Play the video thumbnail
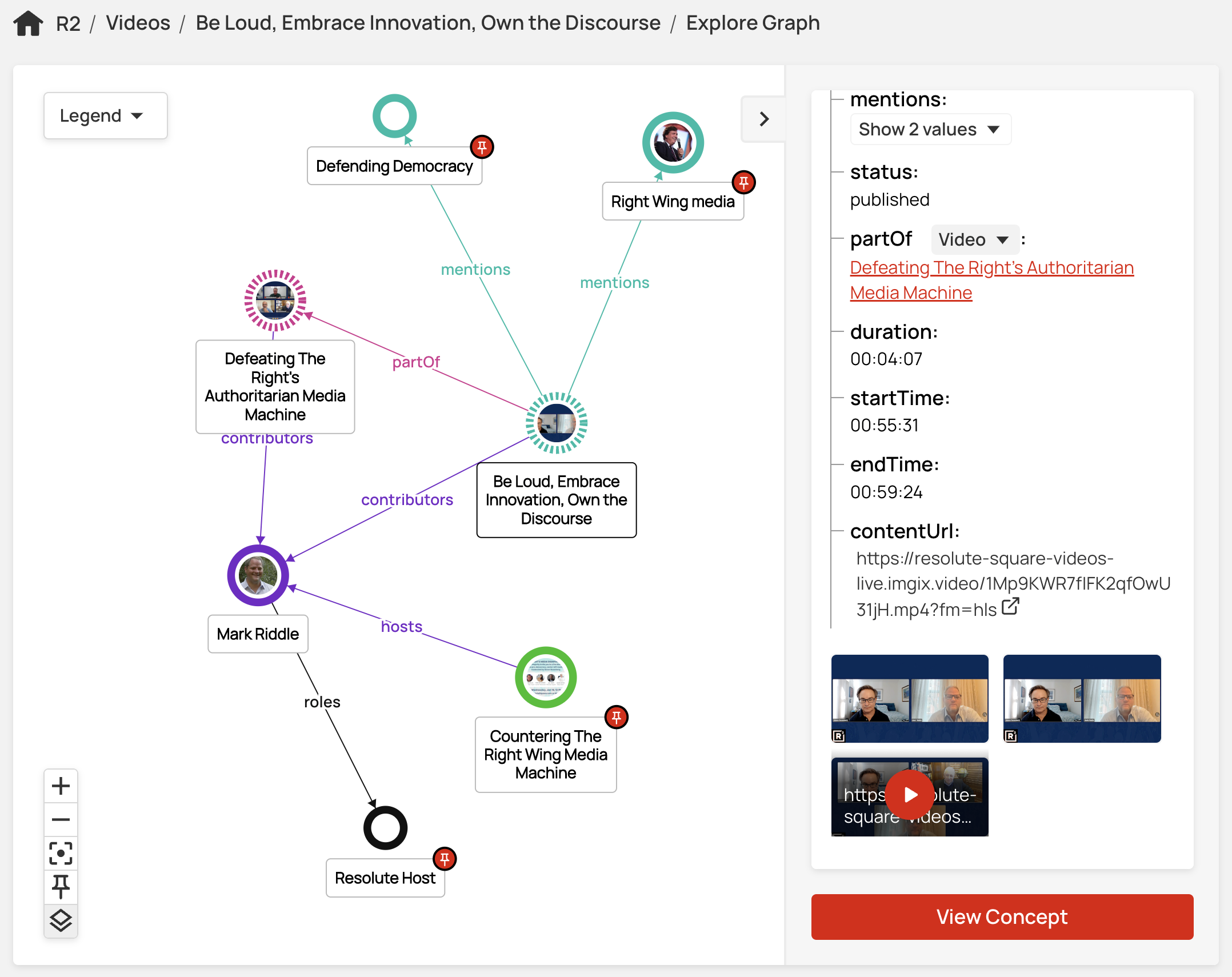The width and height of the screenshot is (1232, 977). point(910,795)
